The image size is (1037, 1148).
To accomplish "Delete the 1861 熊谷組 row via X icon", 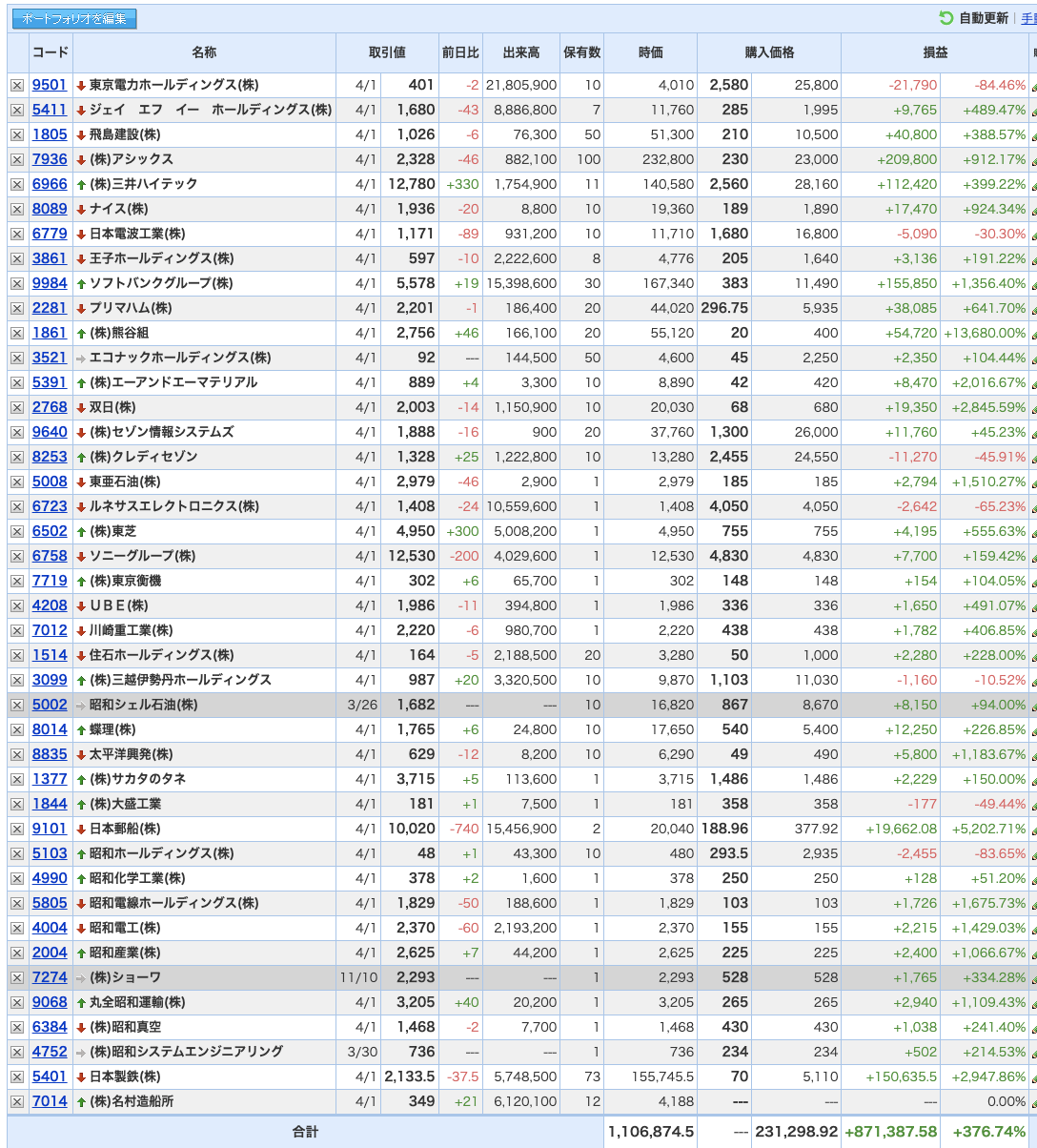I will pos(17,333).
